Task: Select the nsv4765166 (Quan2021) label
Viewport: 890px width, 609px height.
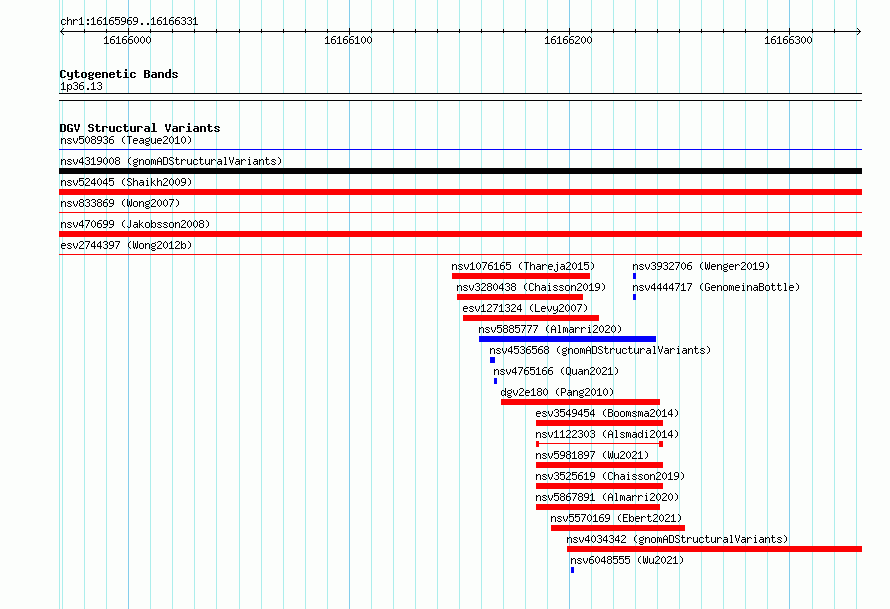Action: 556,371
